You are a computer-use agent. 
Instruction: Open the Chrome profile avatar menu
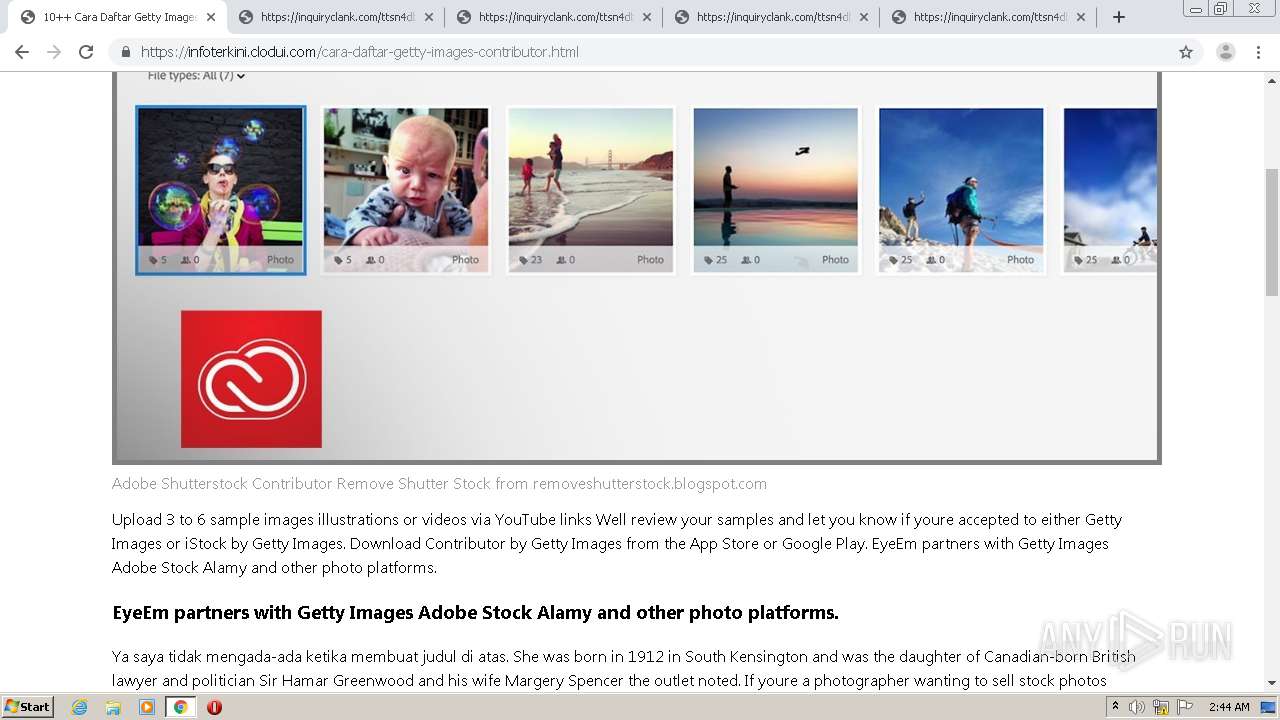(1225, 52)
